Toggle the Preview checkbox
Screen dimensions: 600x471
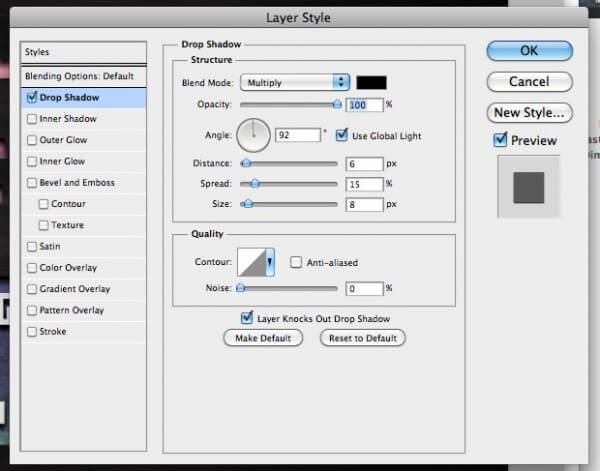501,140
